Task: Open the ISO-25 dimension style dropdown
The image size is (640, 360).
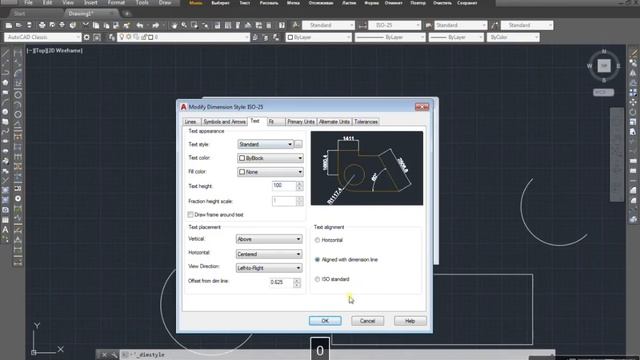Action: click(394, 25)
